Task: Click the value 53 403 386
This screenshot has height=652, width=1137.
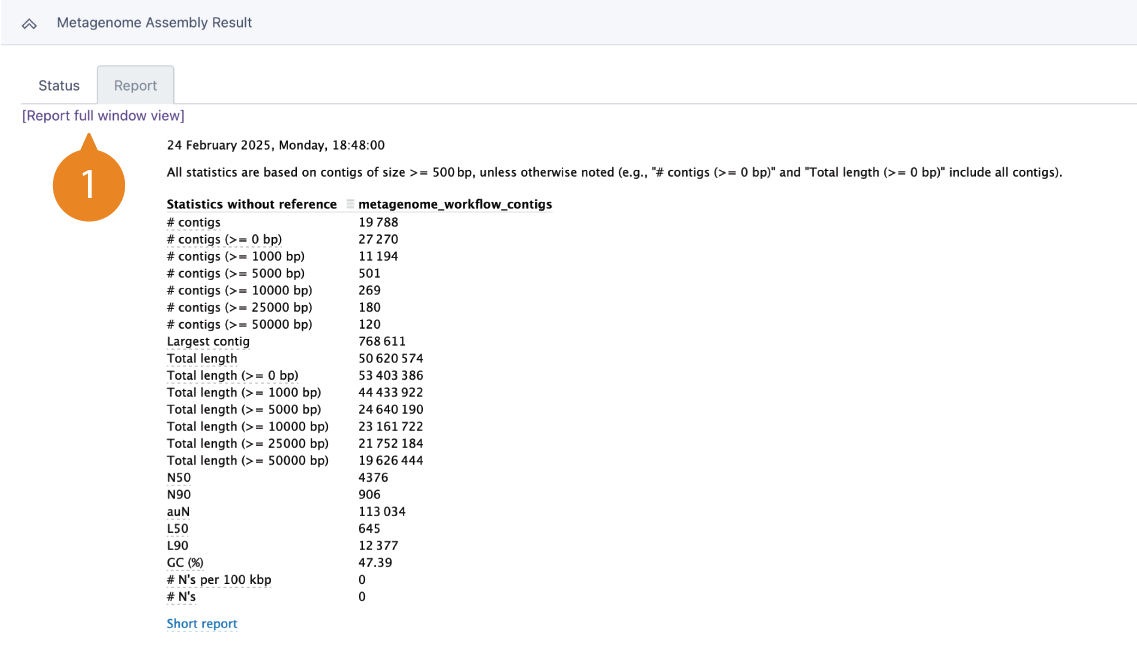Action: (x=391, y=376)
